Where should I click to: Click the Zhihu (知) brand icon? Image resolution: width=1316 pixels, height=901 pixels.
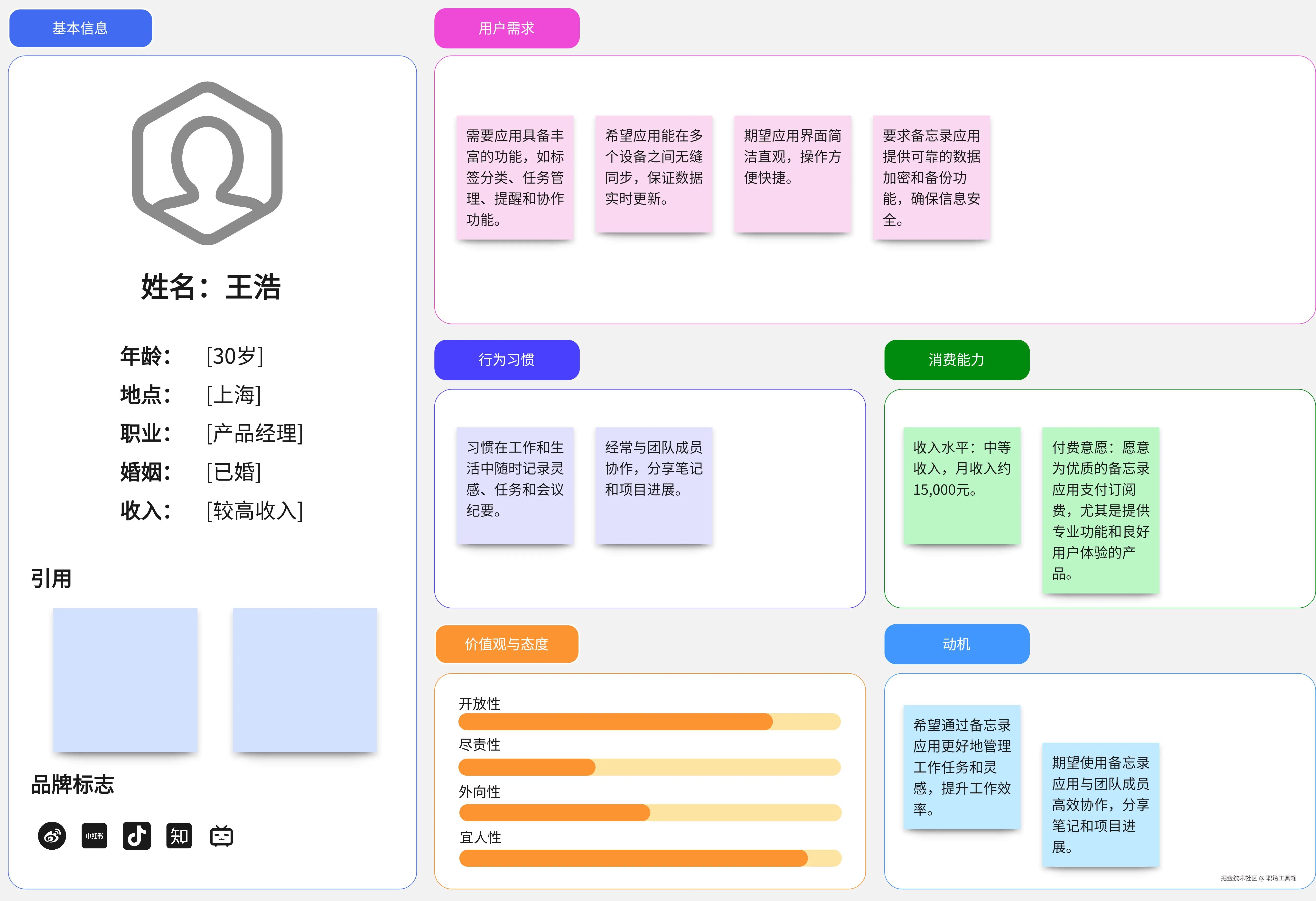(x=179, y=836)
